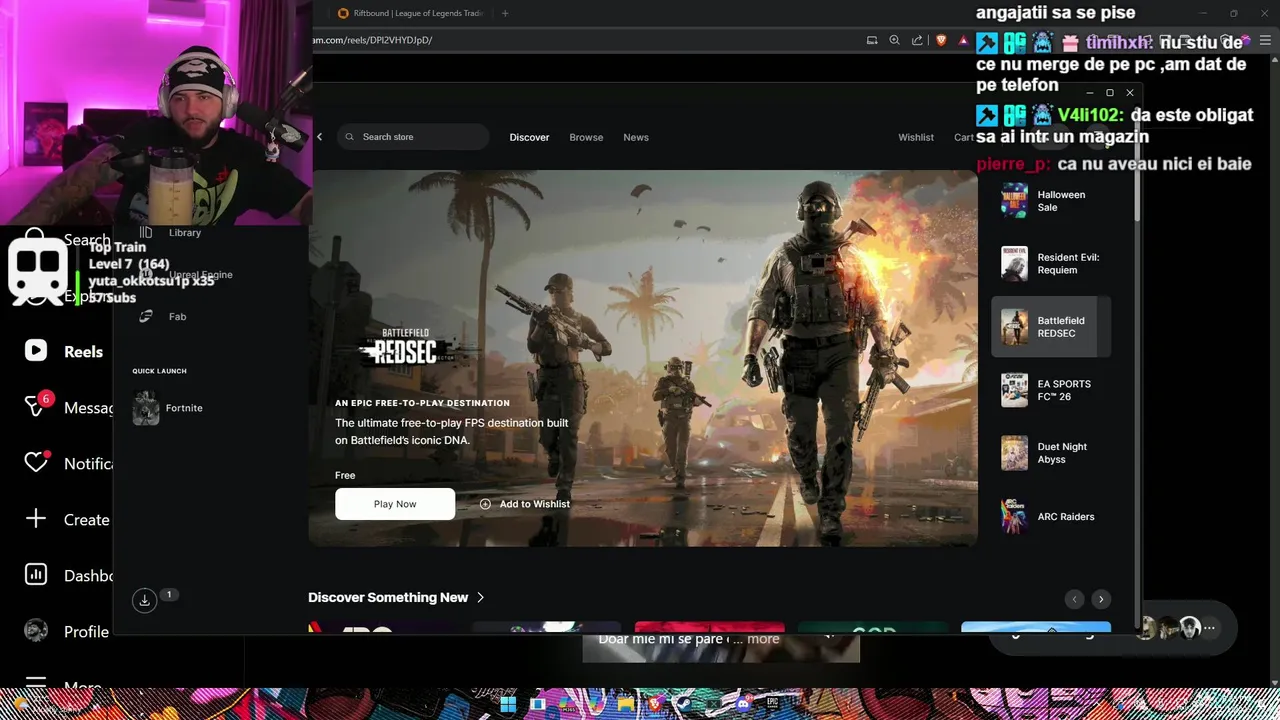1280x720 pixels.
Task: Click the Create plus icon in Instagram
Action: click(x=36, y=519)
